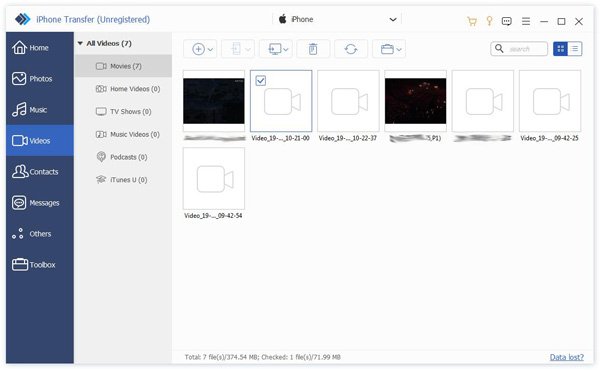Click the iPhone Transfer app logo

click(x=23, y=19)
